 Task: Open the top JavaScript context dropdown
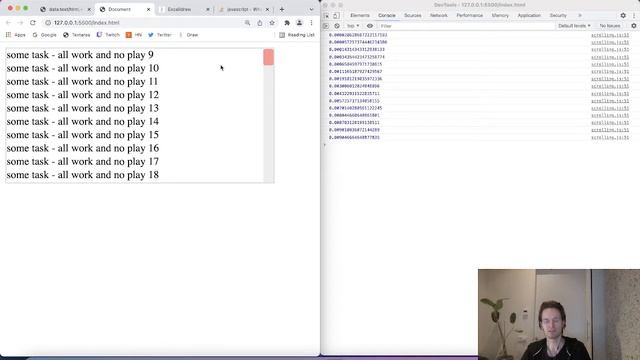click(x=353, y=26)
